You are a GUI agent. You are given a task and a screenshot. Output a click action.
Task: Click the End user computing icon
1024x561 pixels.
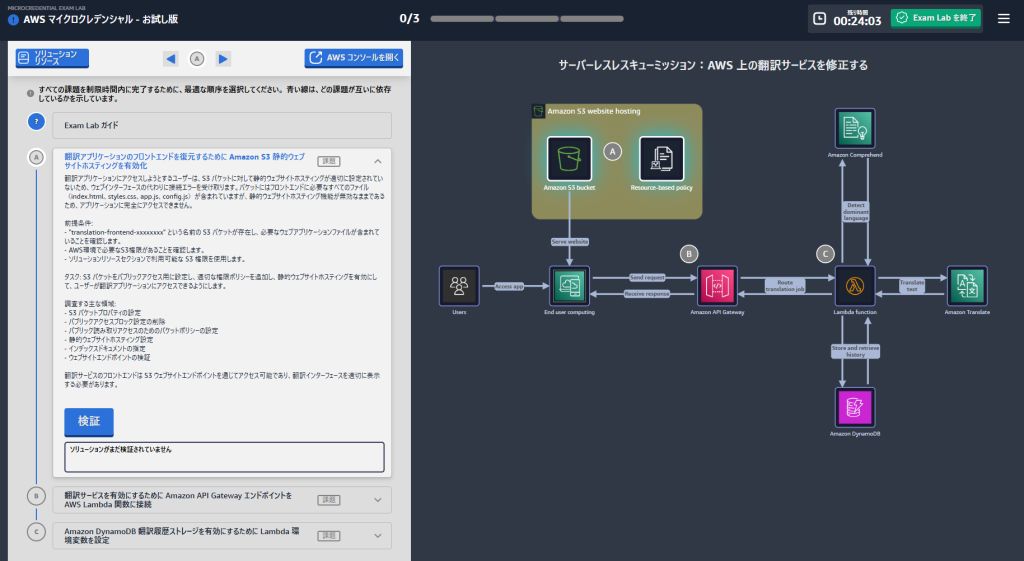point(569,285)
